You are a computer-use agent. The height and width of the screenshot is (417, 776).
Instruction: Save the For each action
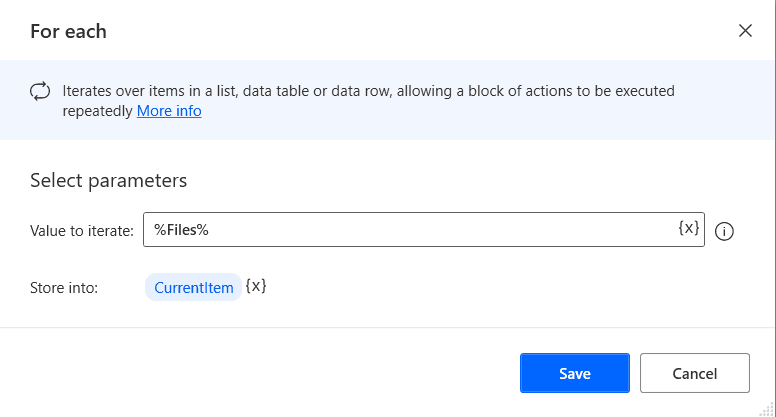click(x=574, y=373)
